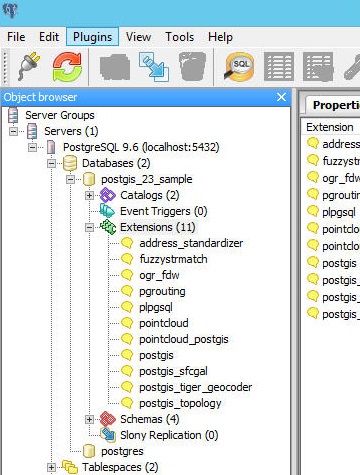The image size is (360, 475).
Task: Select pointcloud_postgis extension in tree
Action: (x=184, y=339)
